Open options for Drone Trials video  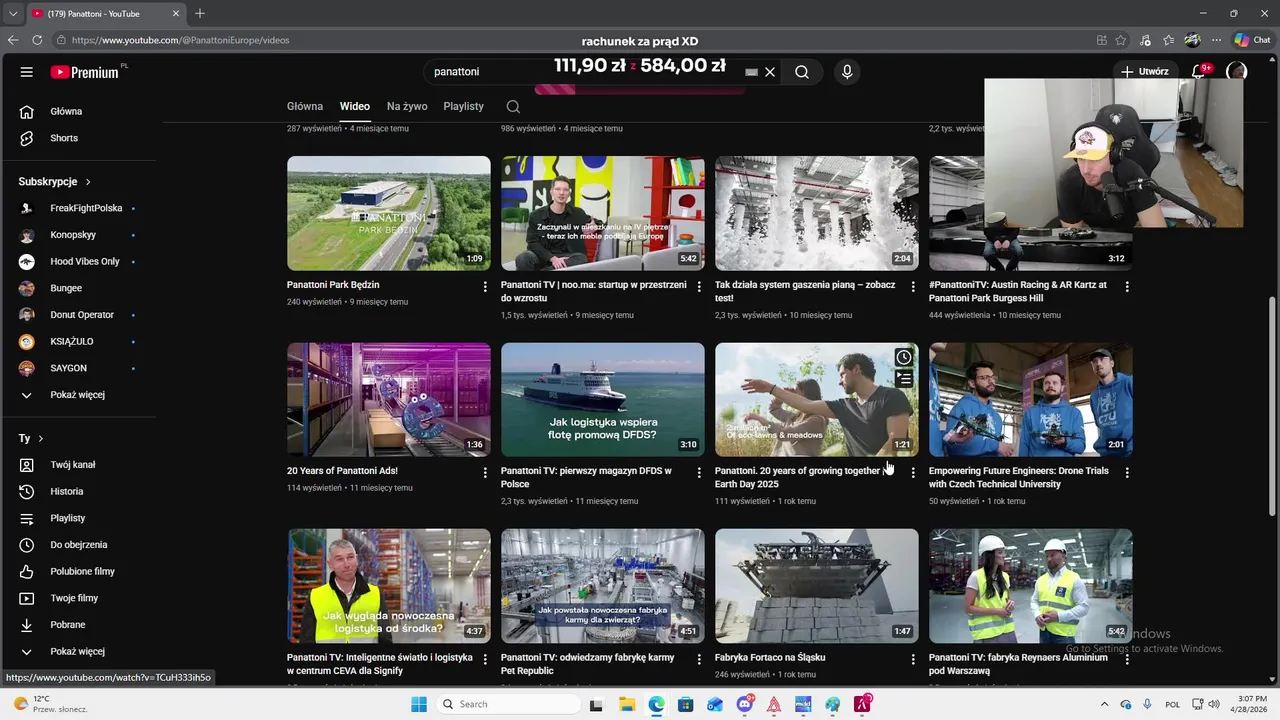[x=1127, y=472]
